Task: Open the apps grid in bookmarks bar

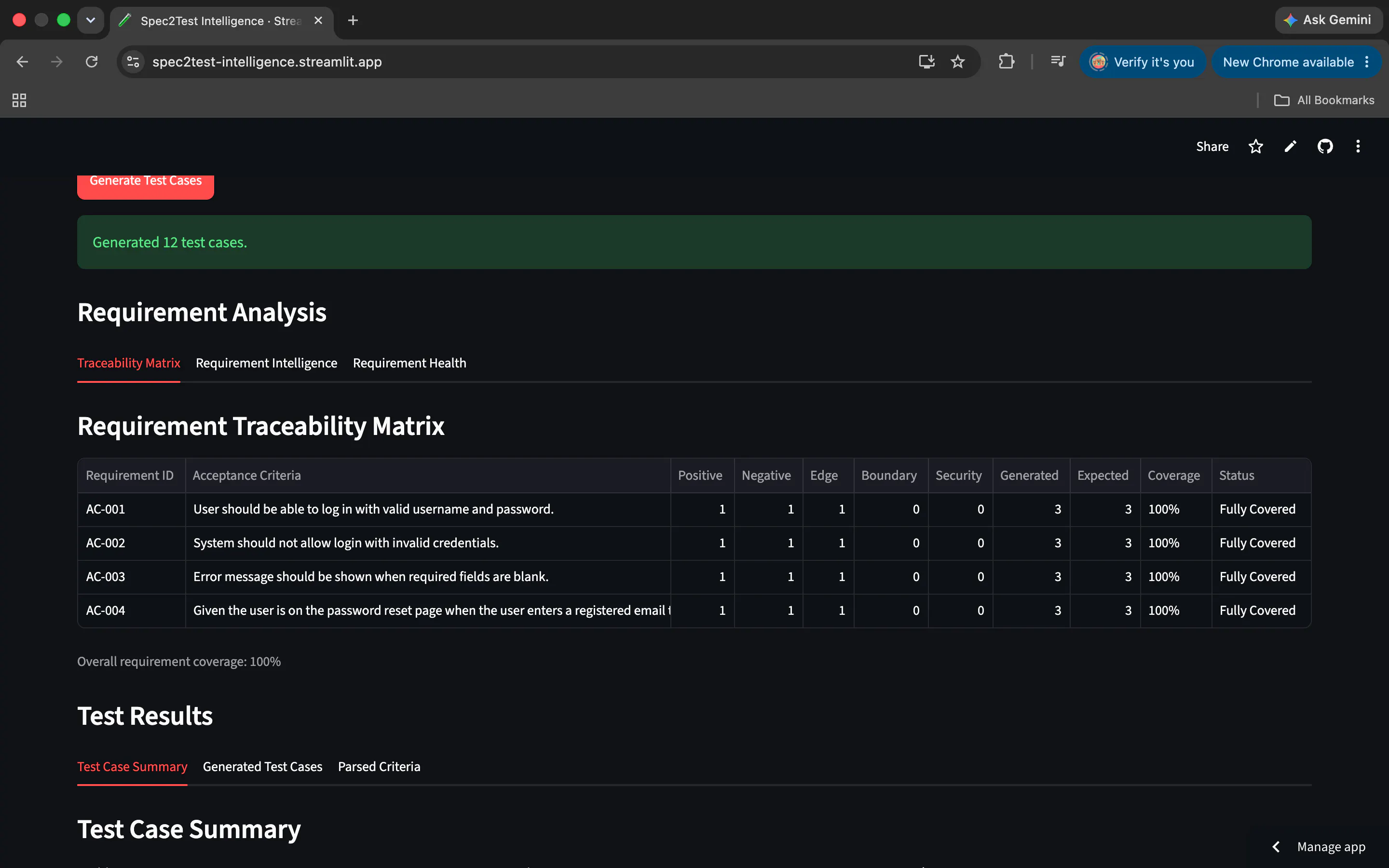Action: point(19,100)
